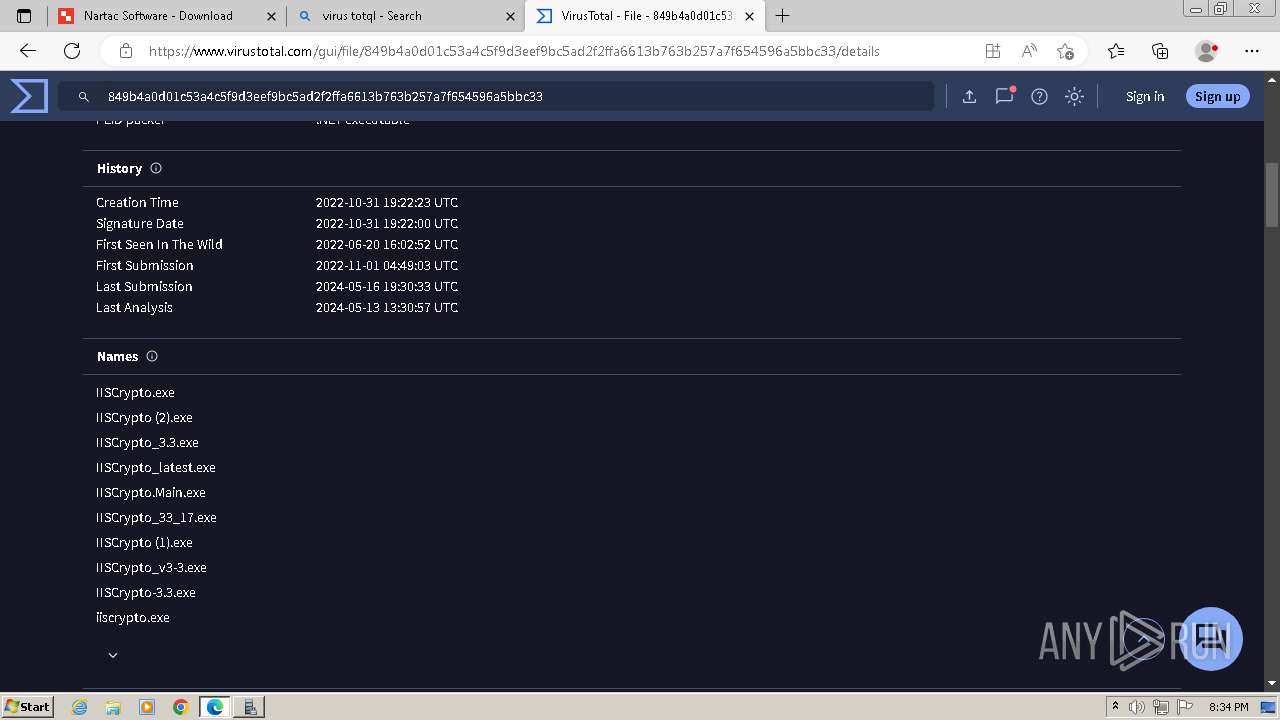
Task: Open the notifications comment icon
Action: (x=1004, y=96)
